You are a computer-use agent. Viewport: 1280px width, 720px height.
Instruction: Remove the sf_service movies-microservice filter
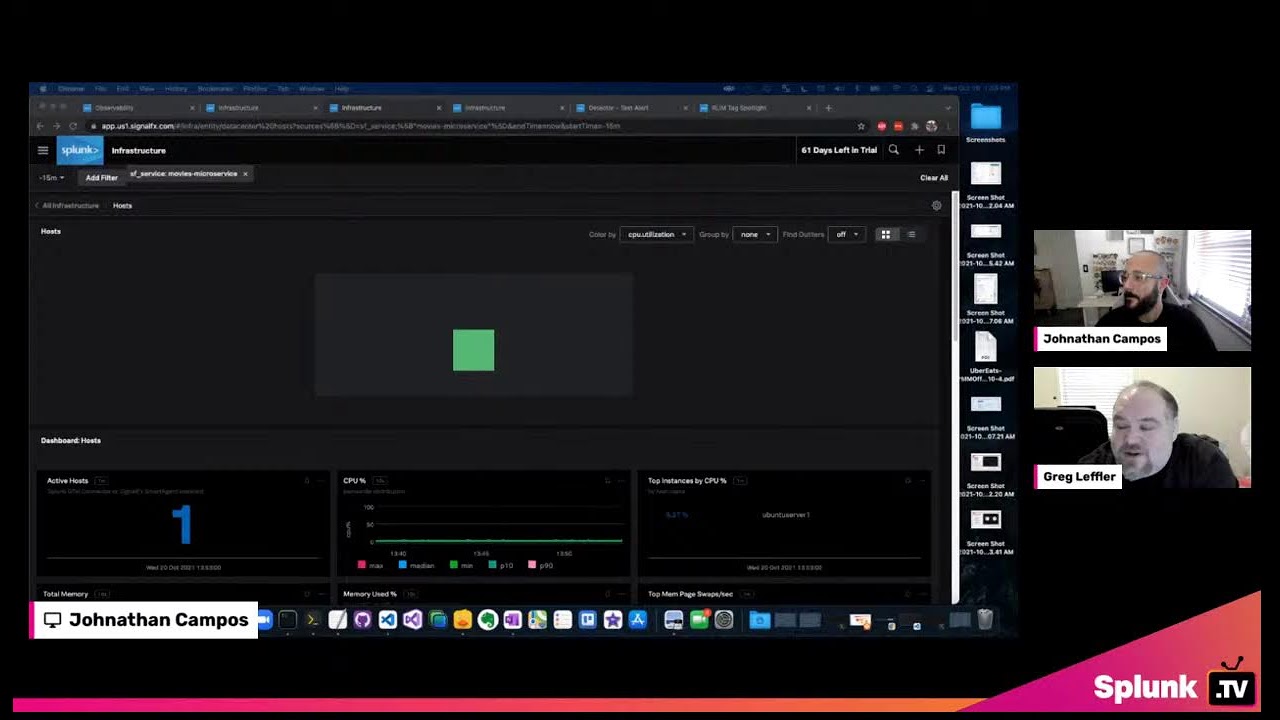245,174
